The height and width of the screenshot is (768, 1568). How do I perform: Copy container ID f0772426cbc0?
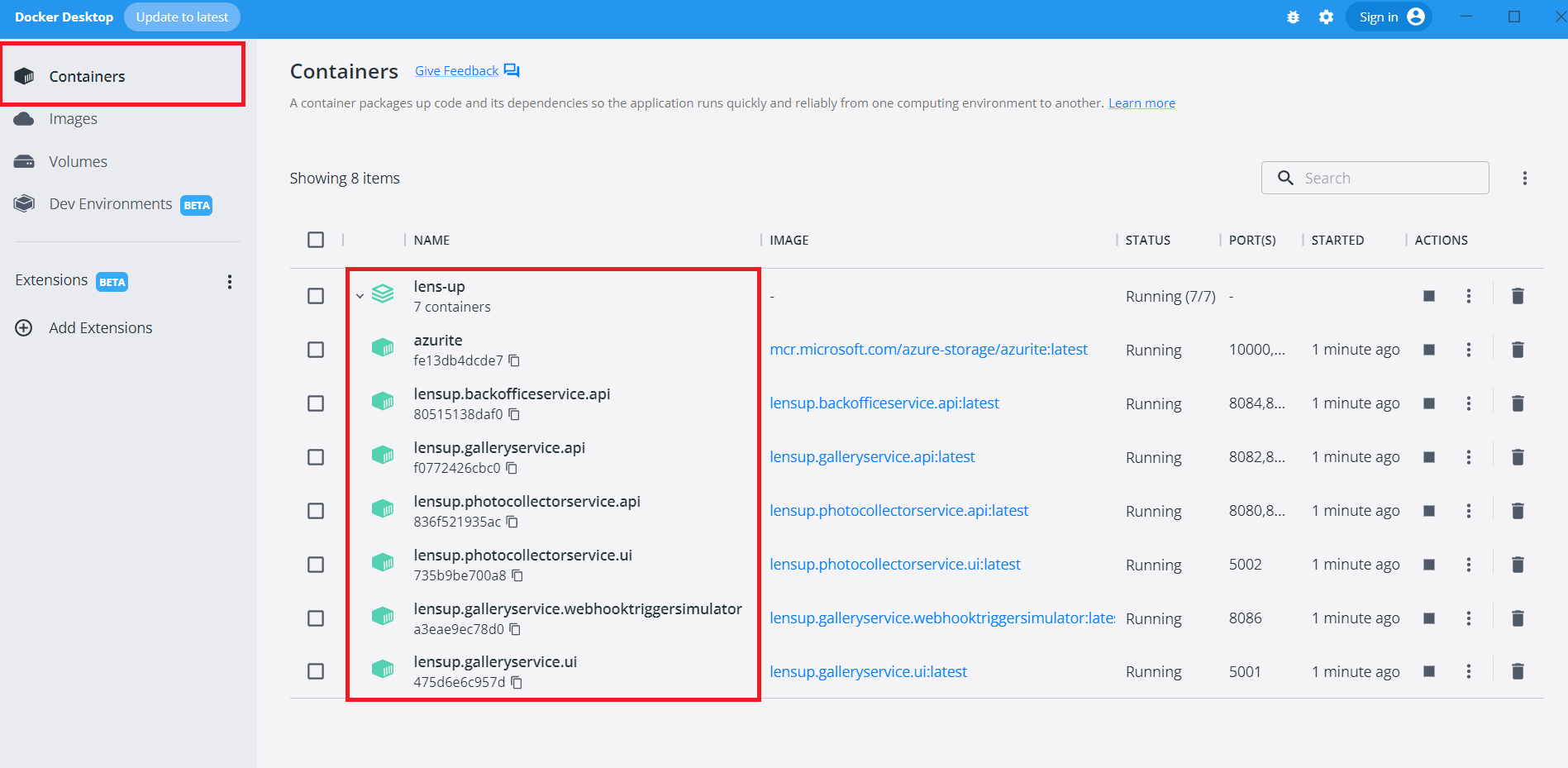(x=512, y=468)
